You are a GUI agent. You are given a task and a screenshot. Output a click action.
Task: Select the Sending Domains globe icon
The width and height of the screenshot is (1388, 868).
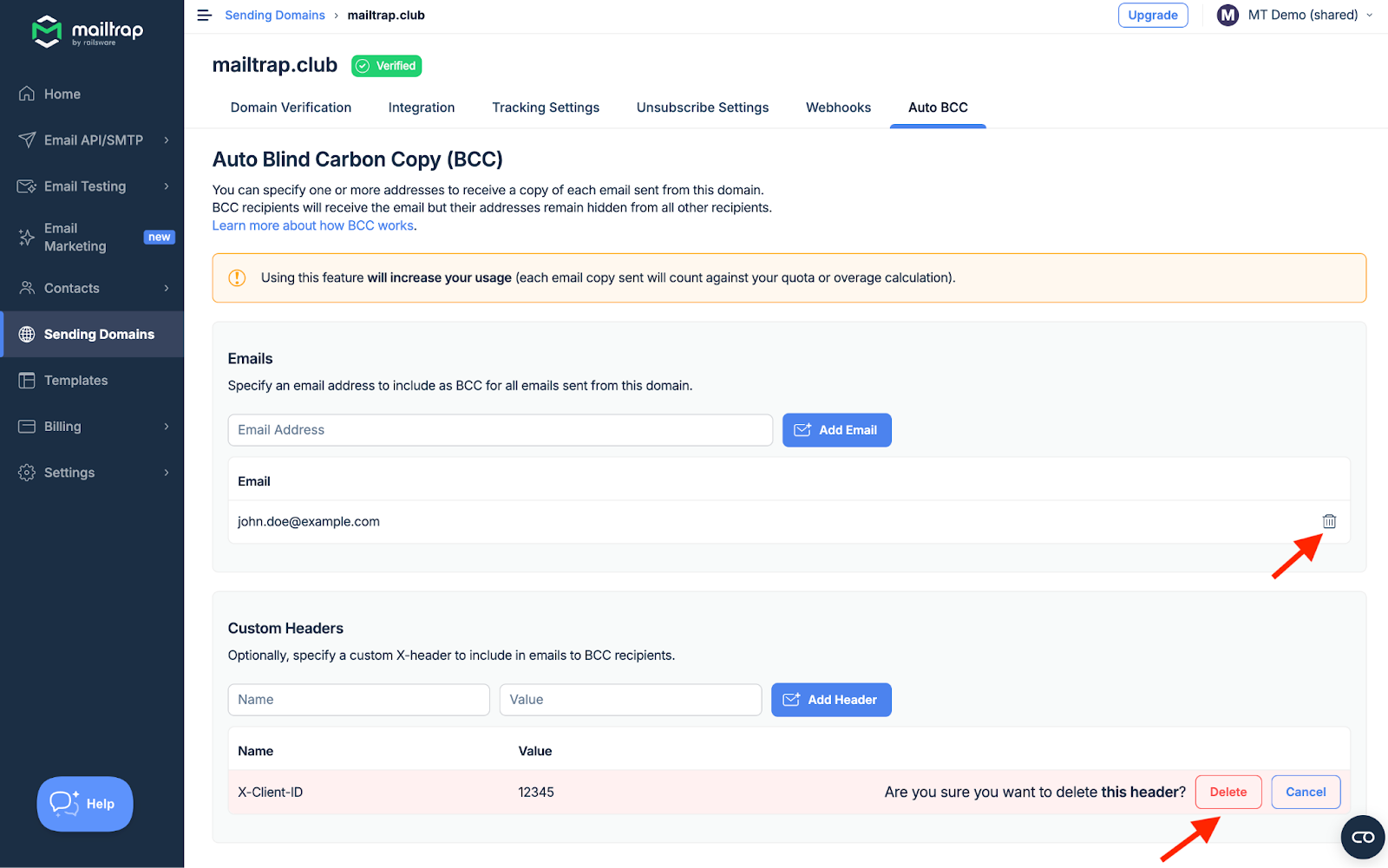[x=26, y=334]
